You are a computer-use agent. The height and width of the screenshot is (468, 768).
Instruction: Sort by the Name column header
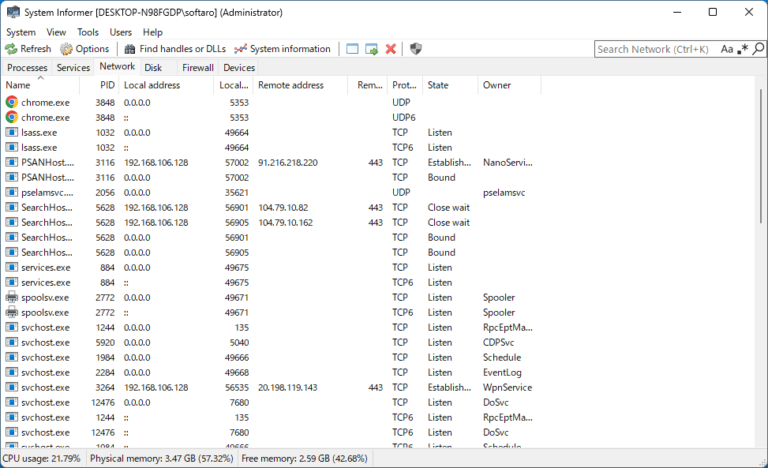pos(41,85)
